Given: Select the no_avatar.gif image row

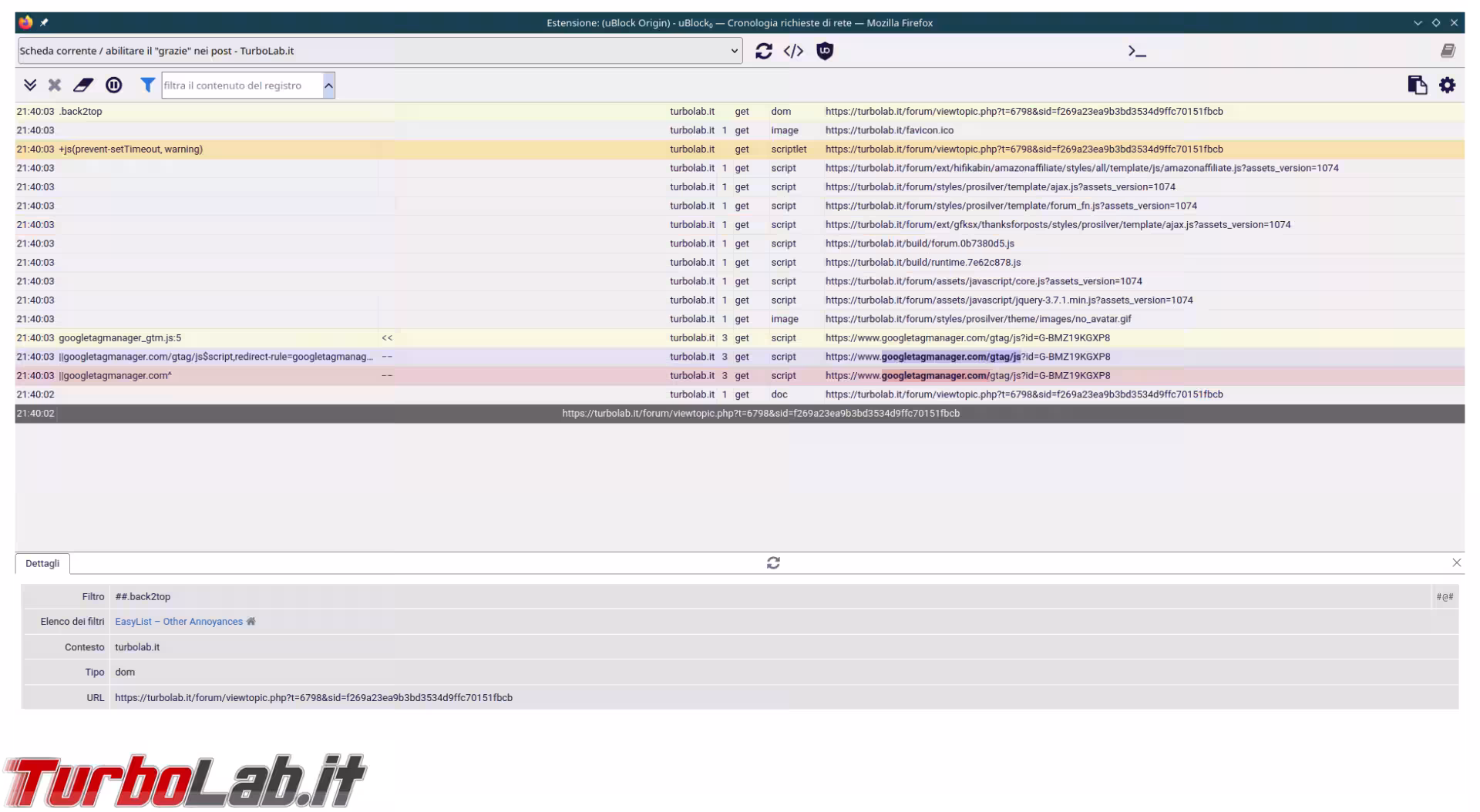Looking at the screenshot, I should [x=740, y=319].
